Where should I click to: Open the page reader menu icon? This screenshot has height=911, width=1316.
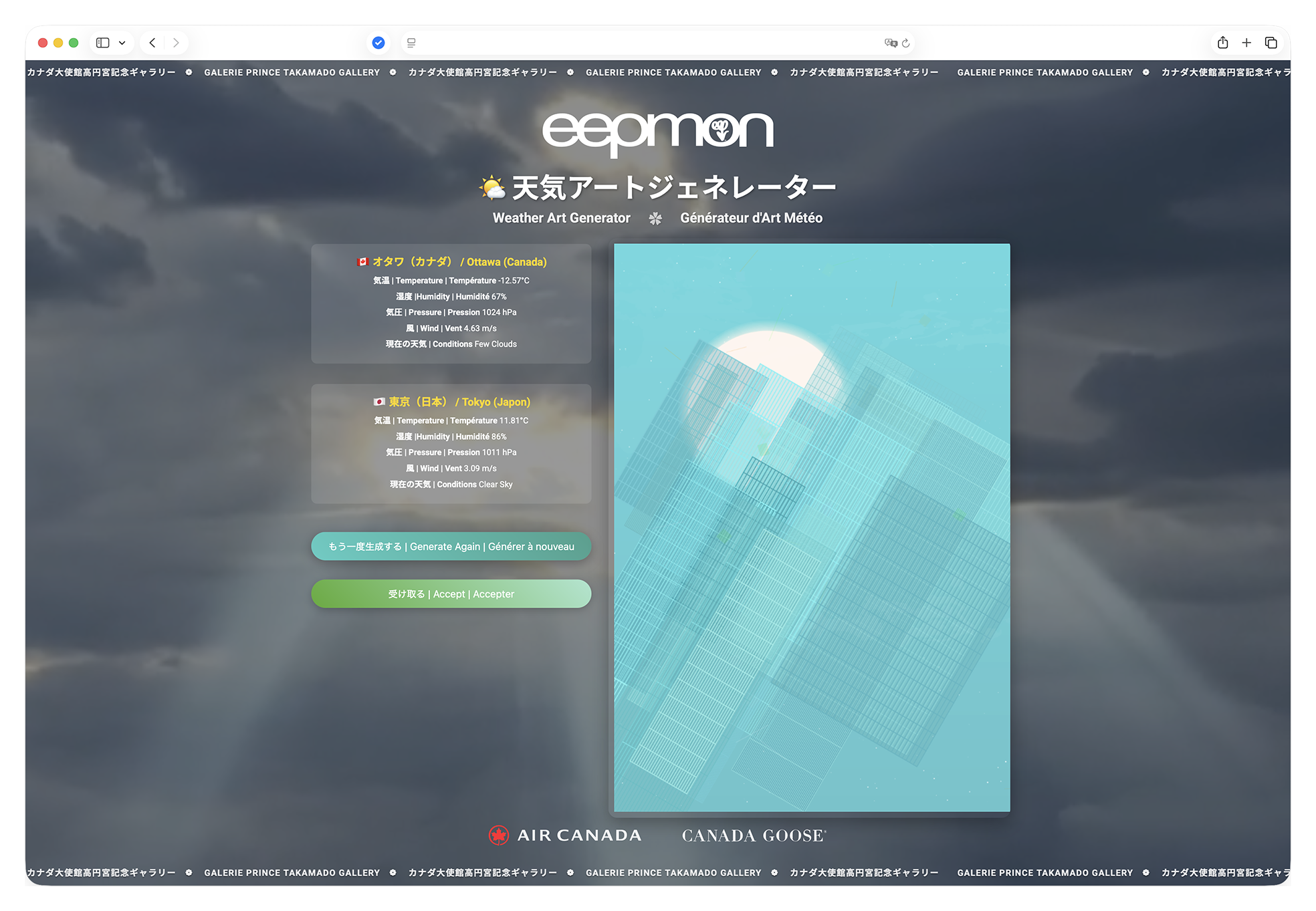(x=411, y=43)
